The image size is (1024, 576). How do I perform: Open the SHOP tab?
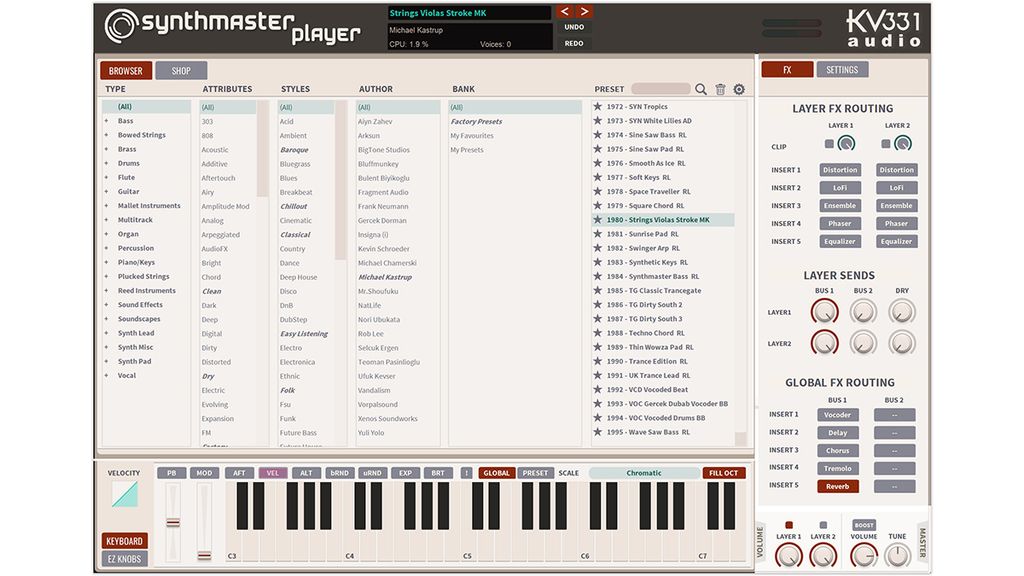click(x=181, y=70)
